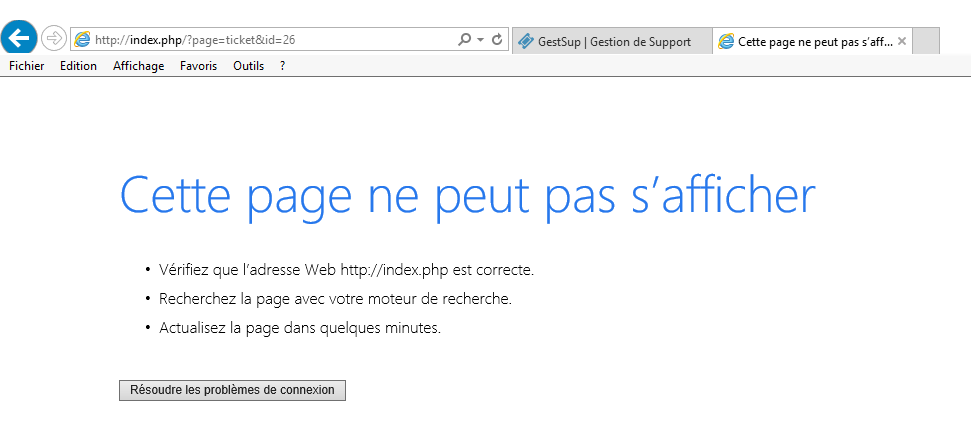Expand the address bar autocomplete dropdown arrow
This screenshot has height=426, width=971.
481,40
